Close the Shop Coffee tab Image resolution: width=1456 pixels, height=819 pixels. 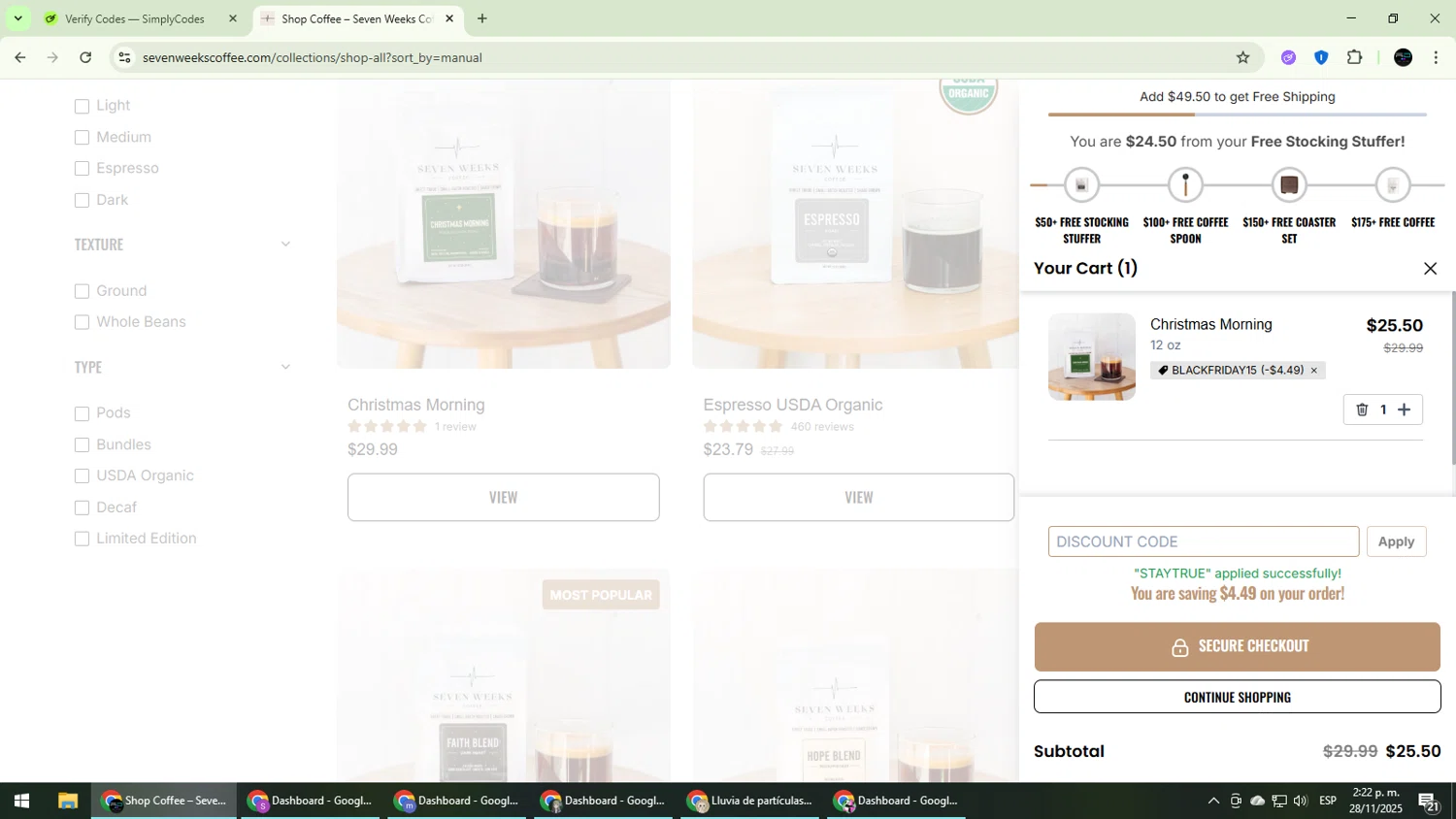pos(449,18)
